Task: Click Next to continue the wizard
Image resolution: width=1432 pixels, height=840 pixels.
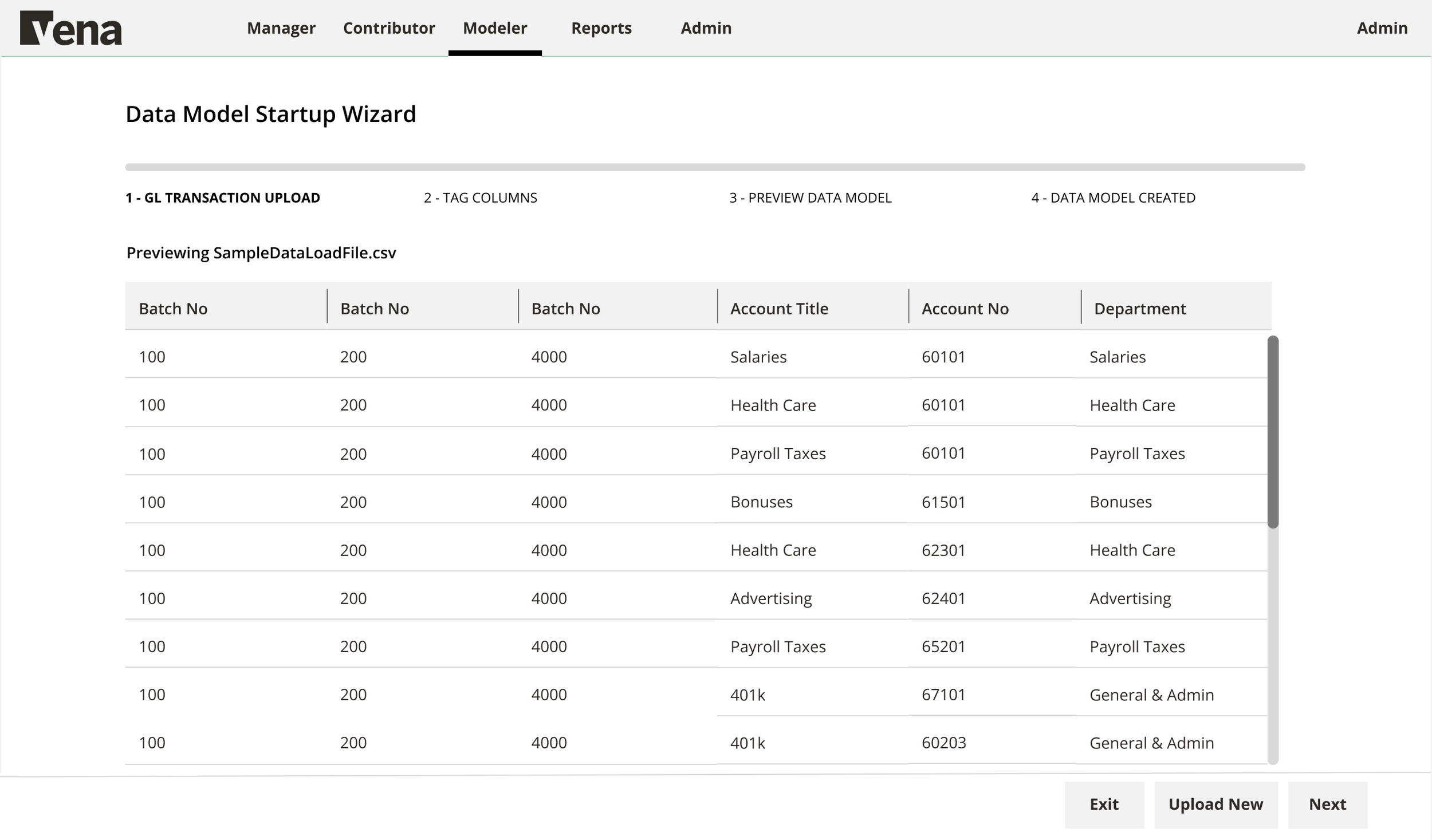Action: click(1328, 804)
